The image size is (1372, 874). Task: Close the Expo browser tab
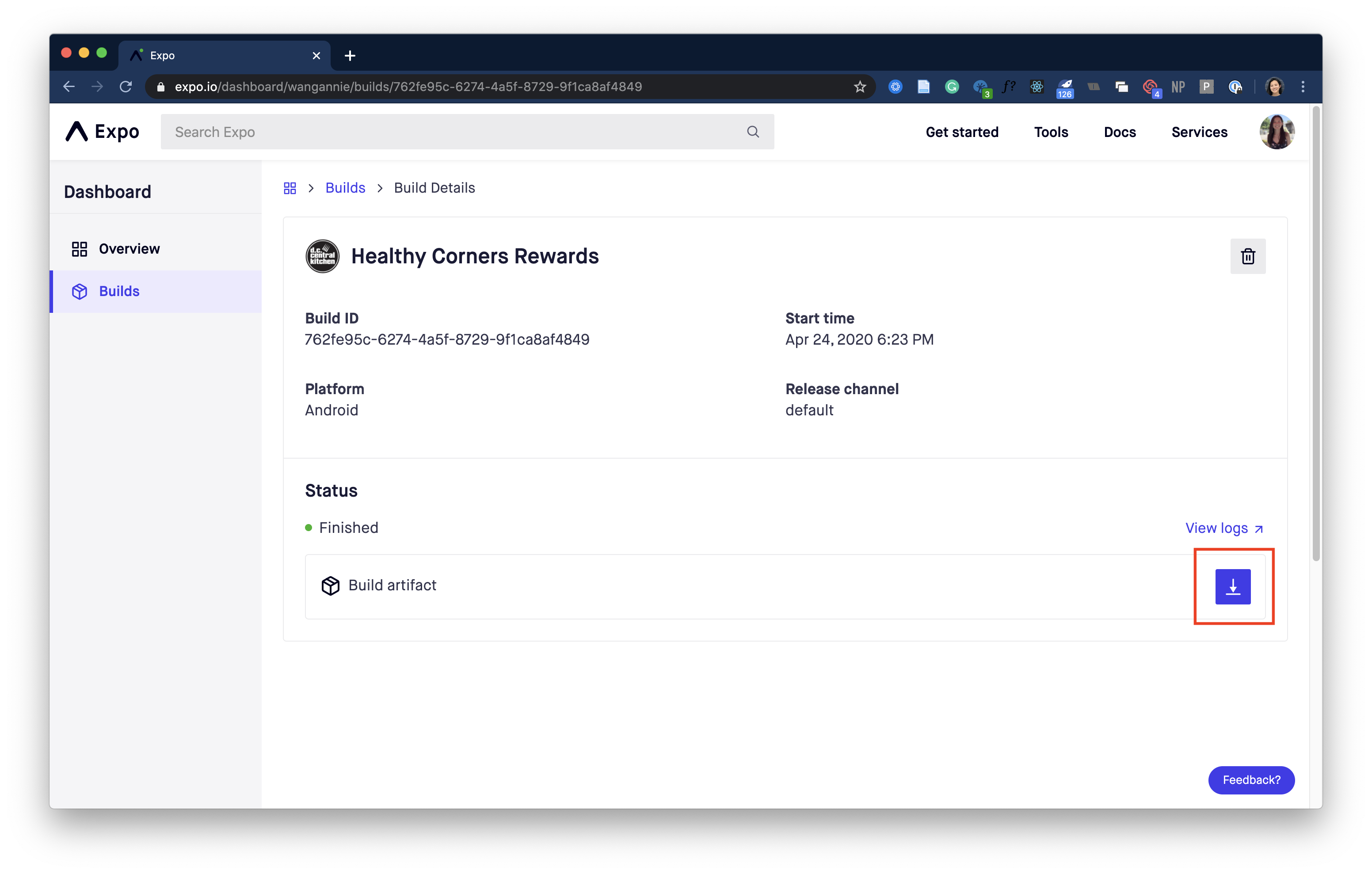(316, 55)
